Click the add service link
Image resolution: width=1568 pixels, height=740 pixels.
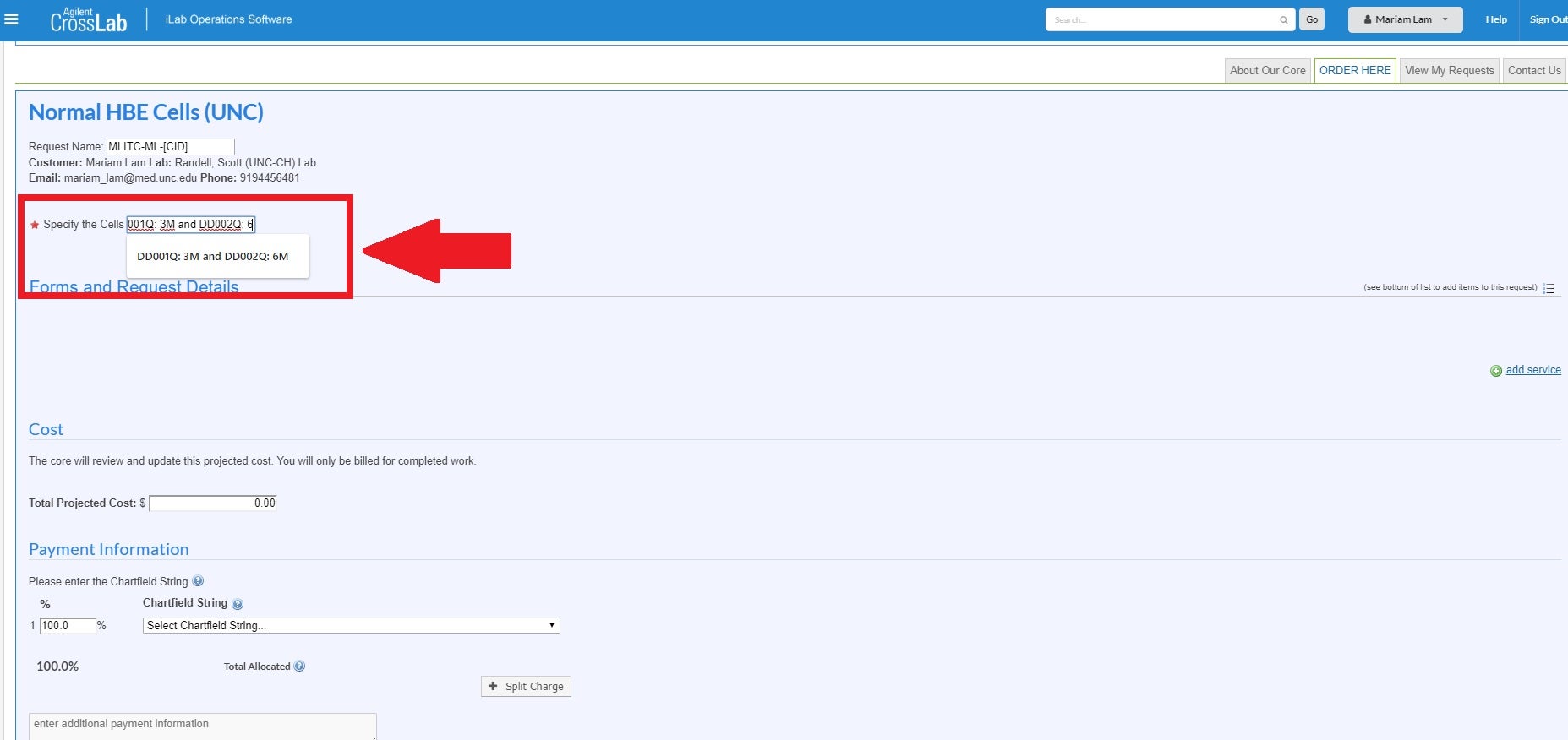pos(1533,370)
